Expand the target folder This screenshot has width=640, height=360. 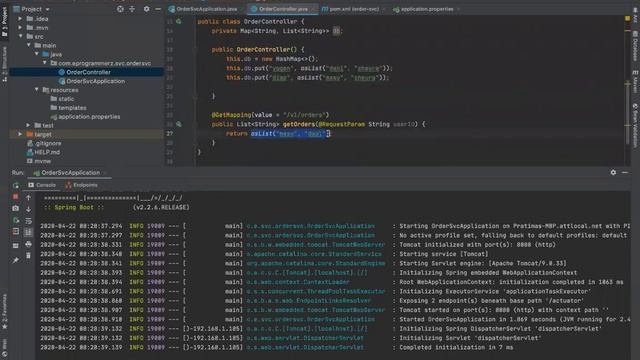point(20,134)
